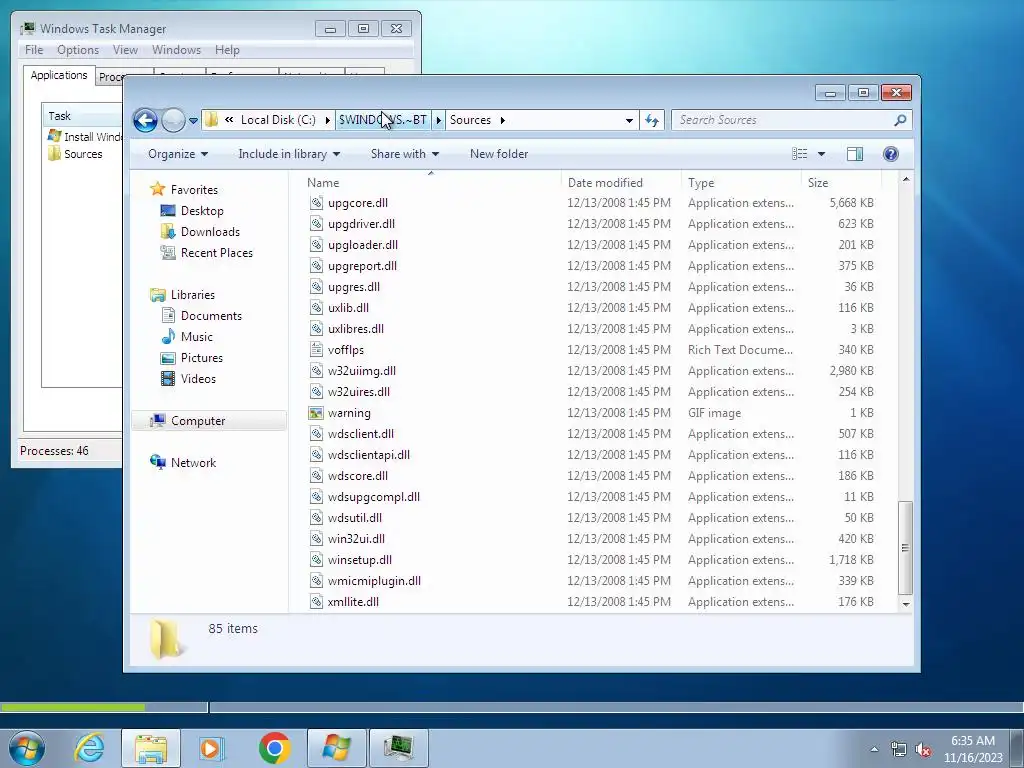Select upgcore.dll file icon
This screenshot has width=1024, height=768.
[x=317, y=203]
